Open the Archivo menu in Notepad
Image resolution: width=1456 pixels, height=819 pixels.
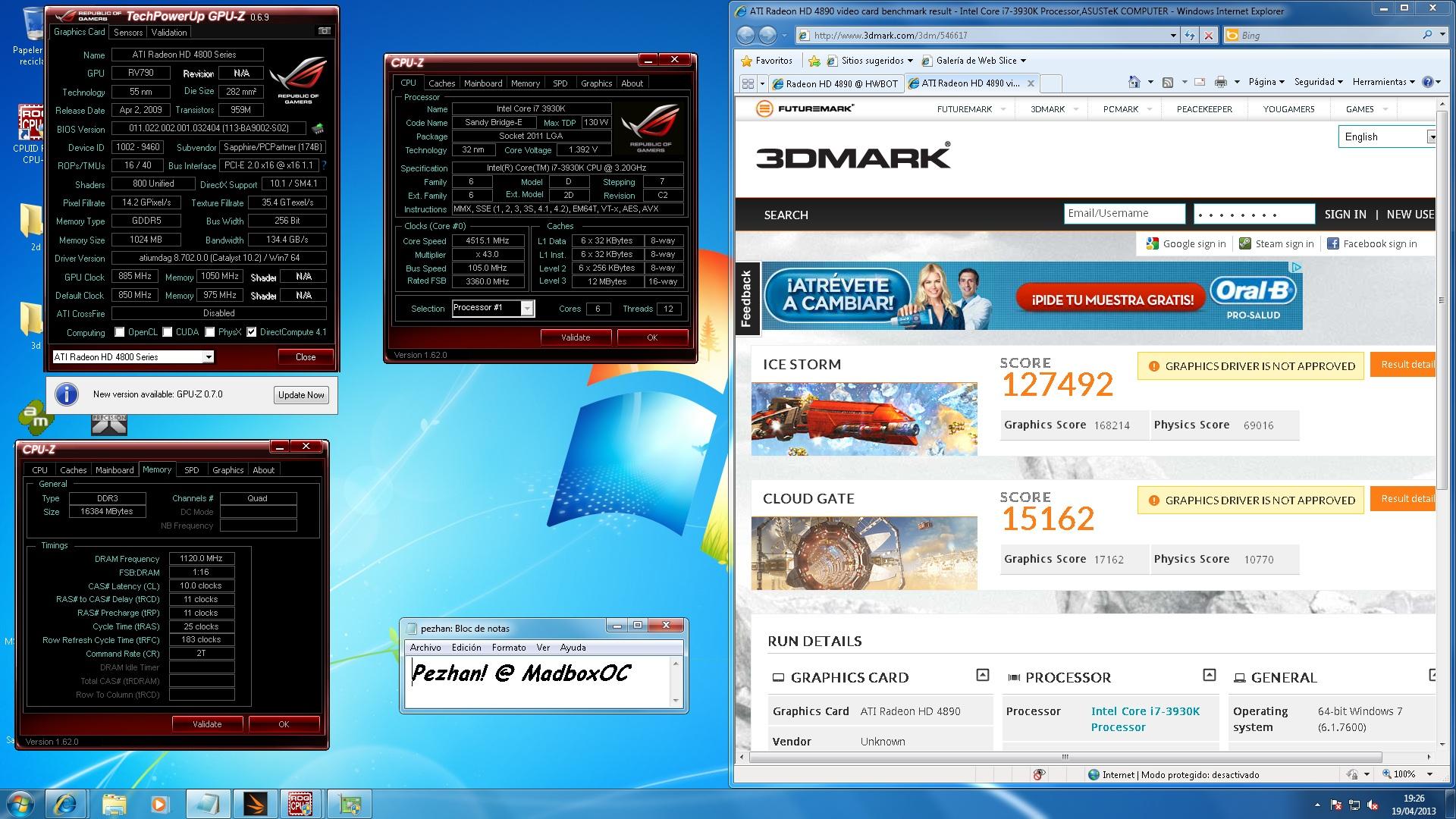425,648
